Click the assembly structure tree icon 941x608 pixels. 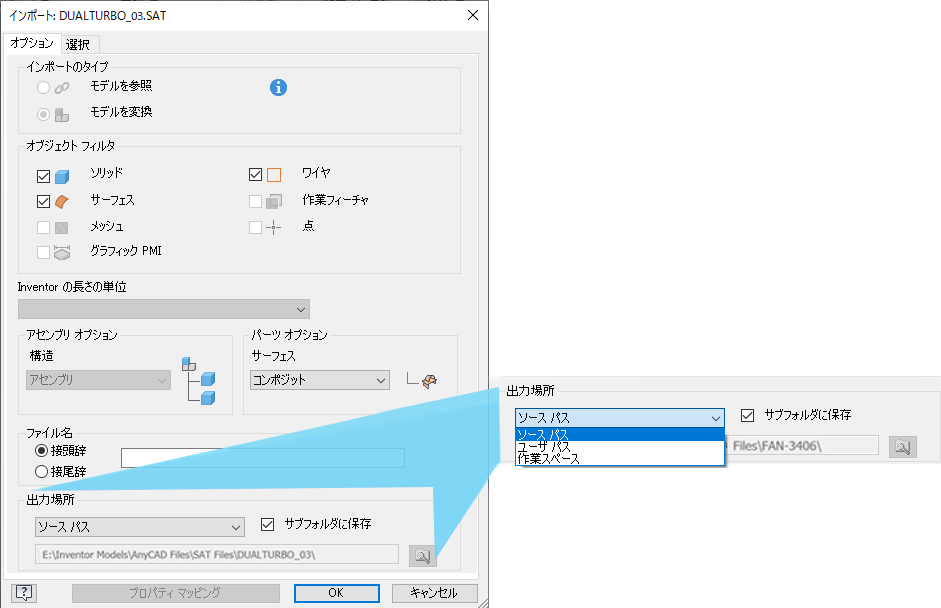(x=199, y=381)
